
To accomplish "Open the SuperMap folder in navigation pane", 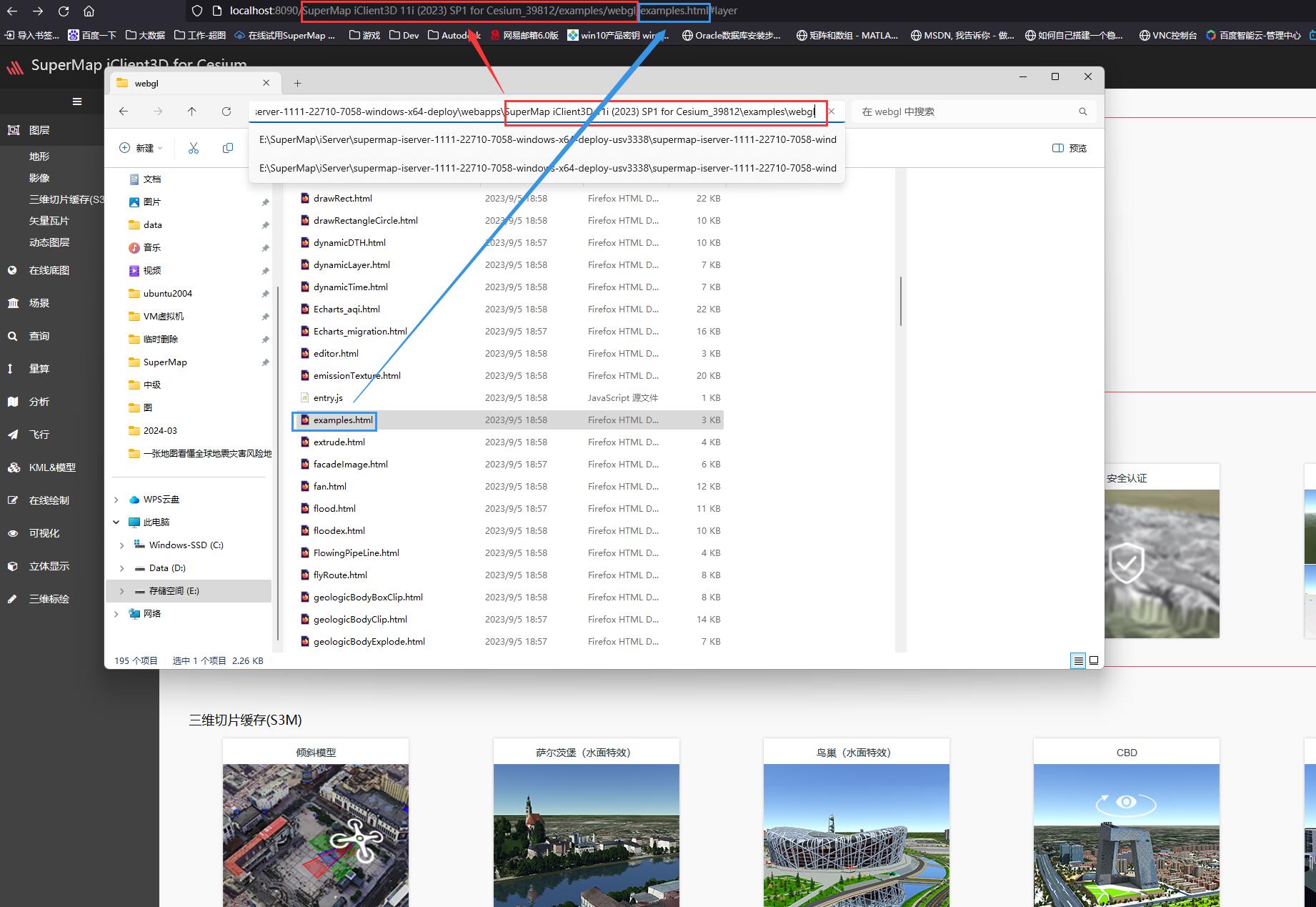I will (x=165, y=362).
